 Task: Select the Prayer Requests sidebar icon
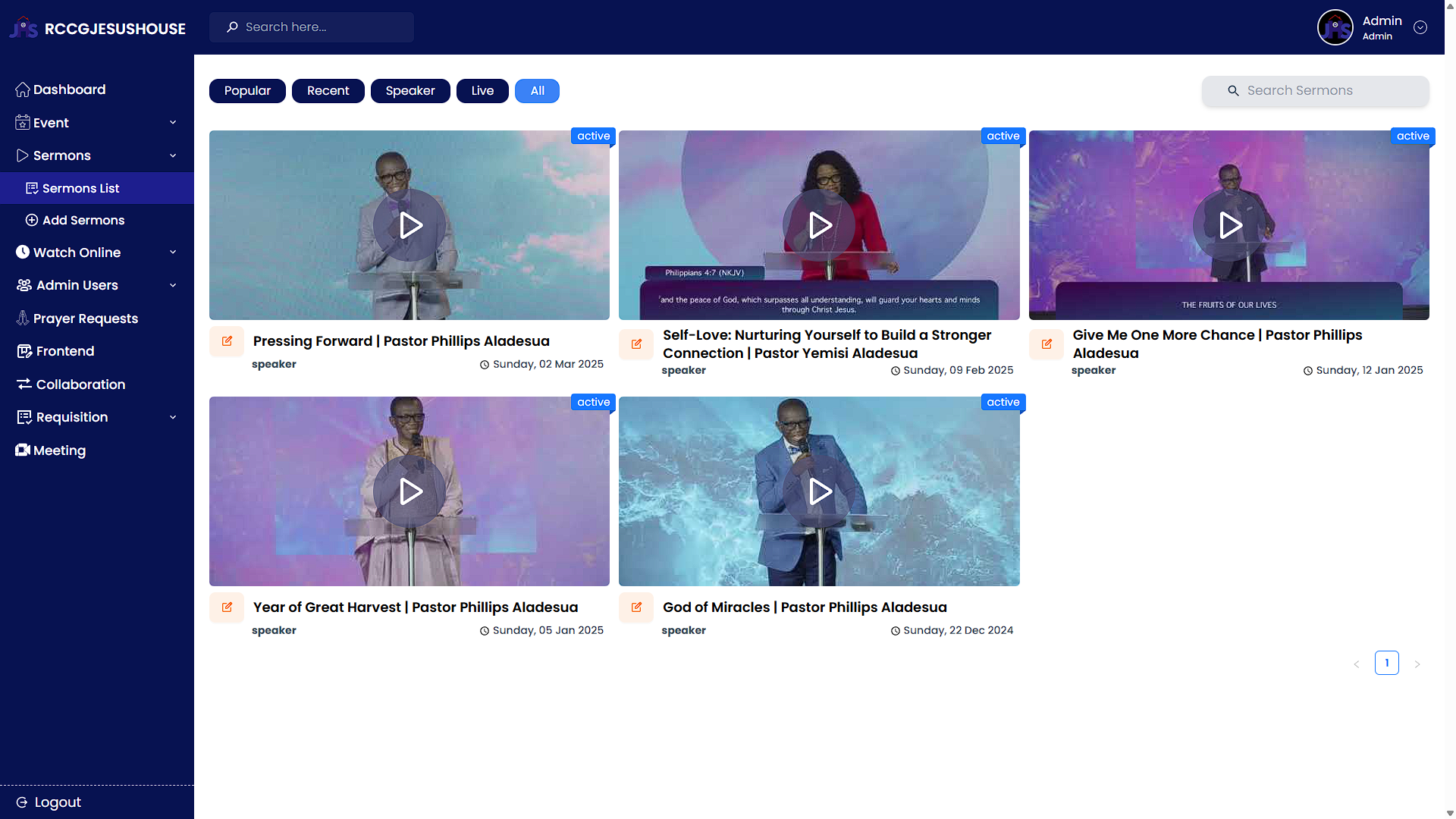point(22,318)
